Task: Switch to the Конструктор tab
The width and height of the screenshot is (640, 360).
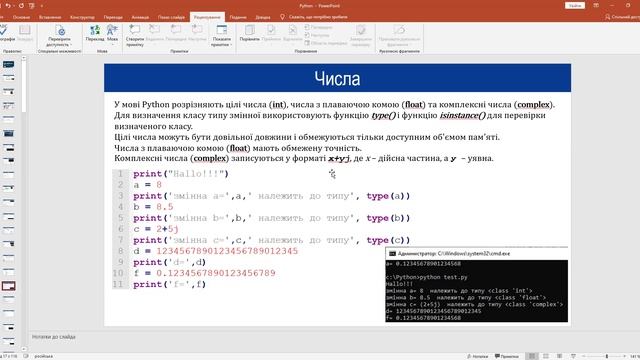Action: (82, 17)
